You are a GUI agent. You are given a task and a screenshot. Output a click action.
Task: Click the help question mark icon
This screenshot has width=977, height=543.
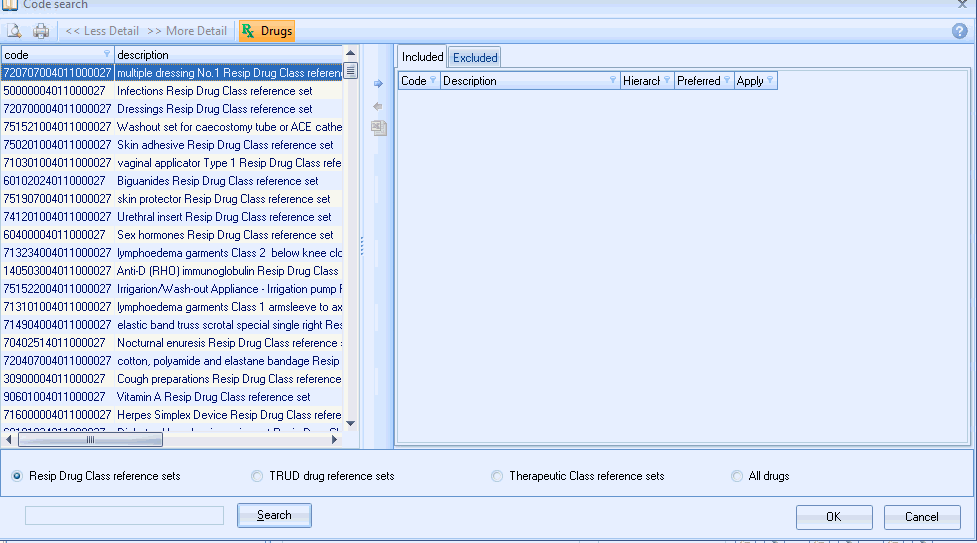tap(959, 31)
